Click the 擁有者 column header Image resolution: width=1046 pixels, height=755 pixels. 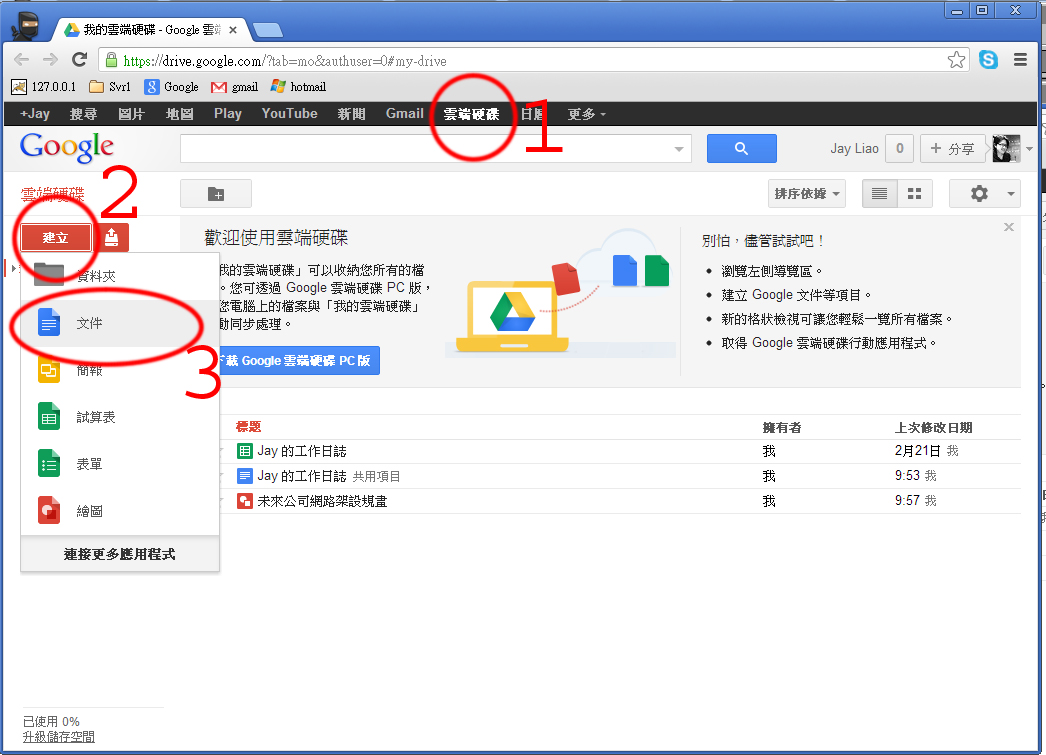pyautogui.click(x=782, y=428)
